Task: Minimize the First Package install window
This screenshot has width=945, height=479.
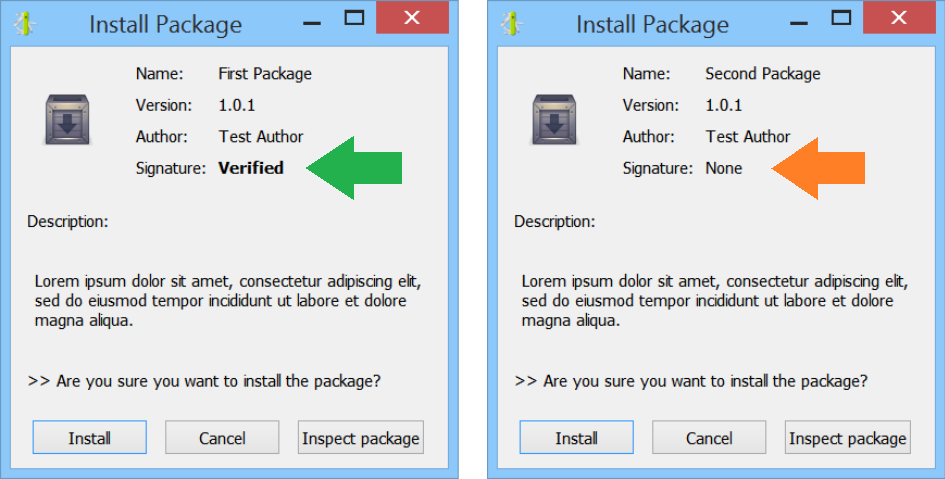Action: (x=312, y=23)
